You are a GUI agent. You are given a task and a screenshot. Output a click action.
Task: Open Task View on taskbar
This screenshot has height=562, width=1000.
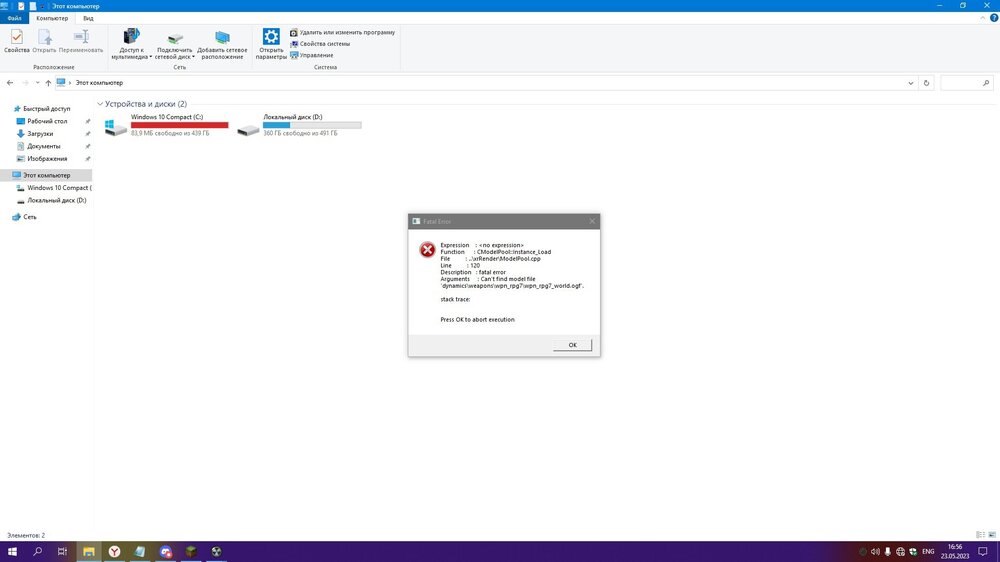(x=62, y=551)
